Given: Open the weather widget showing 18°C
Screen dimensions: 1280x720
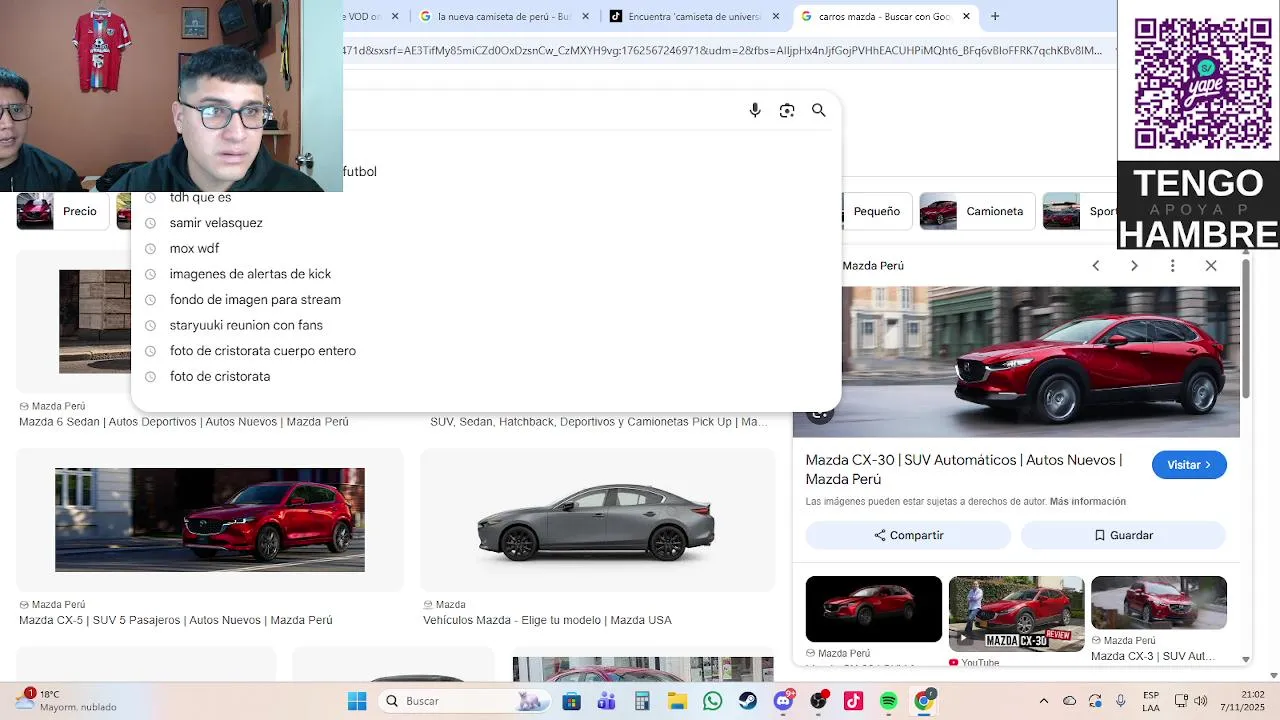Looking at the screenshot, I should click(66, 701).
